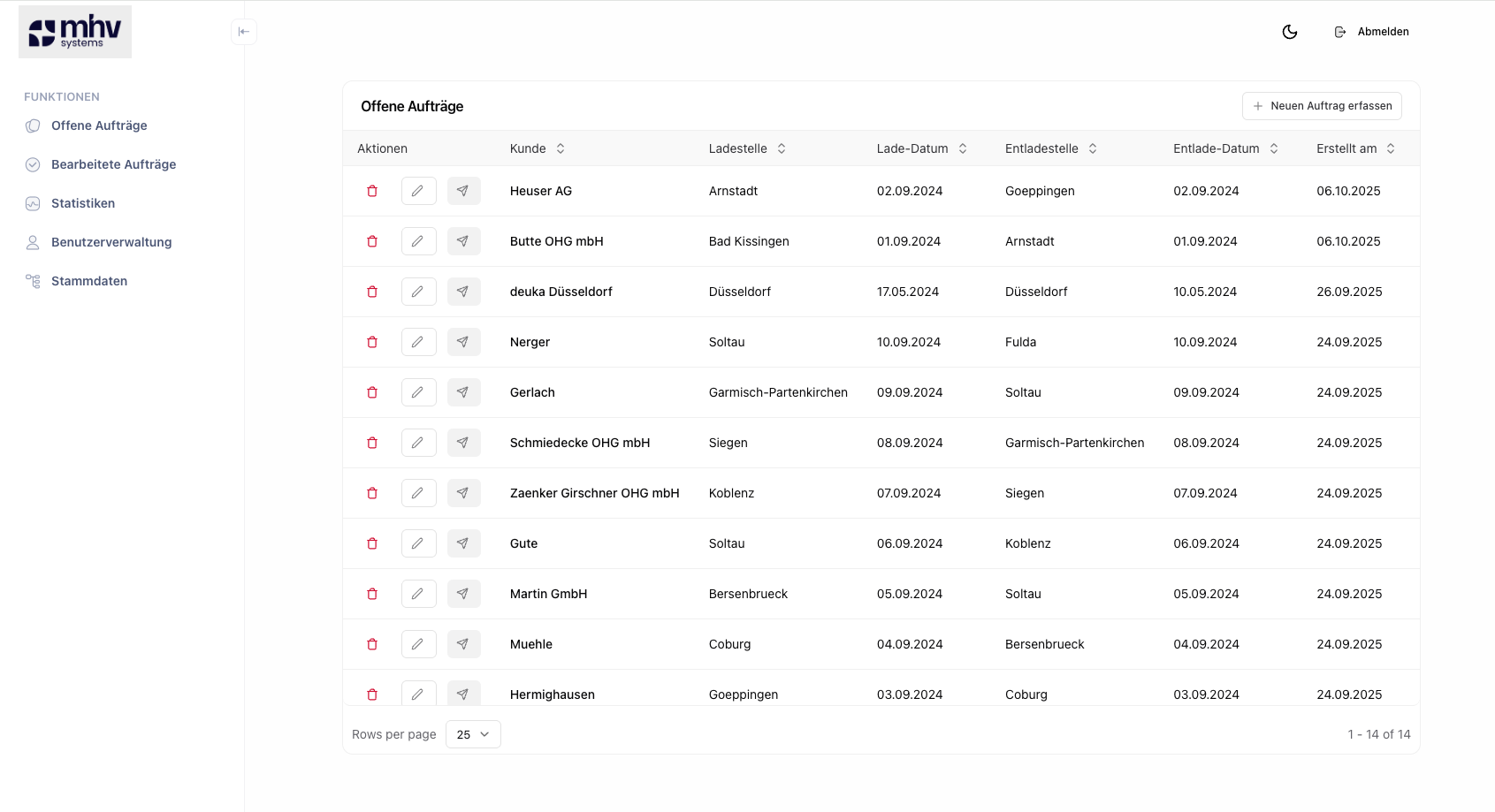Edit the Muehle order entry

click(x=418, y=644)
